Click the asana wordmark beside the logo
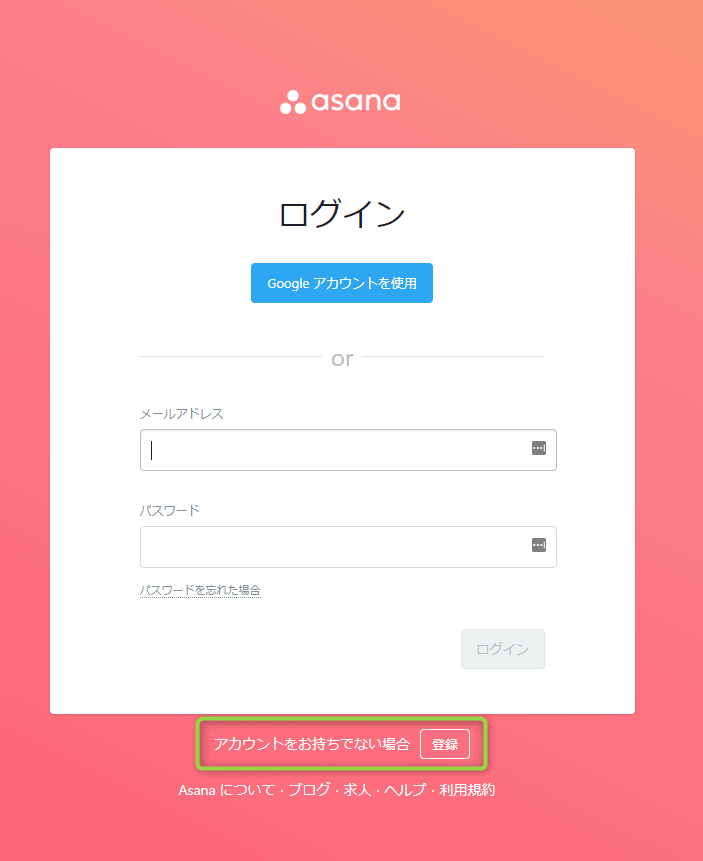 tap(355, 102)
